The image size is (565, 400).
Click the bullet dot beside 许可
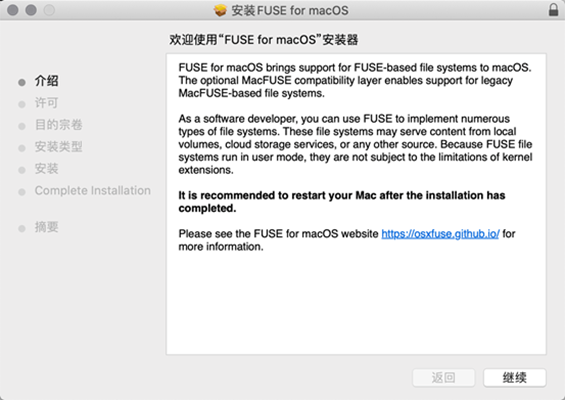tap(22, 105)
